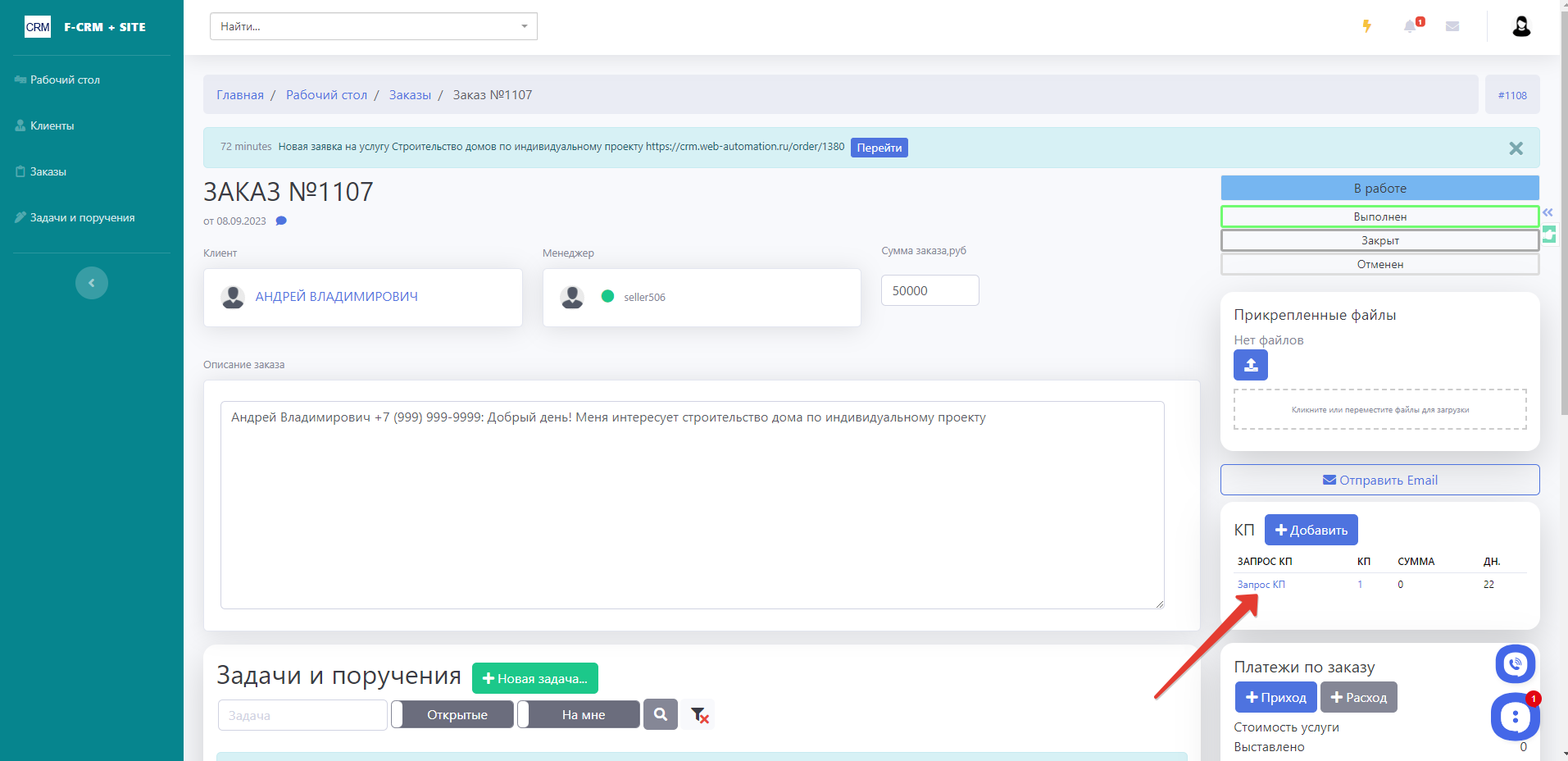Click the 'Отправить Email' button
Image resolution: width=1568 pixels, height=761 pixels.
1379,480
